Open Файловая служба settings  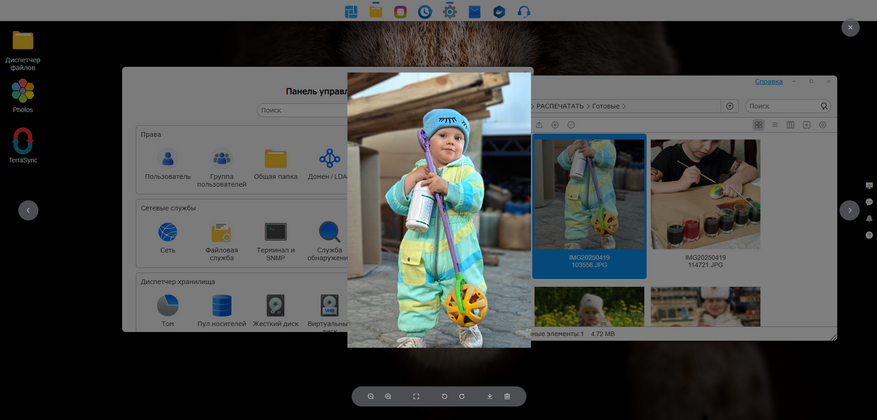[x=221, y=242]
